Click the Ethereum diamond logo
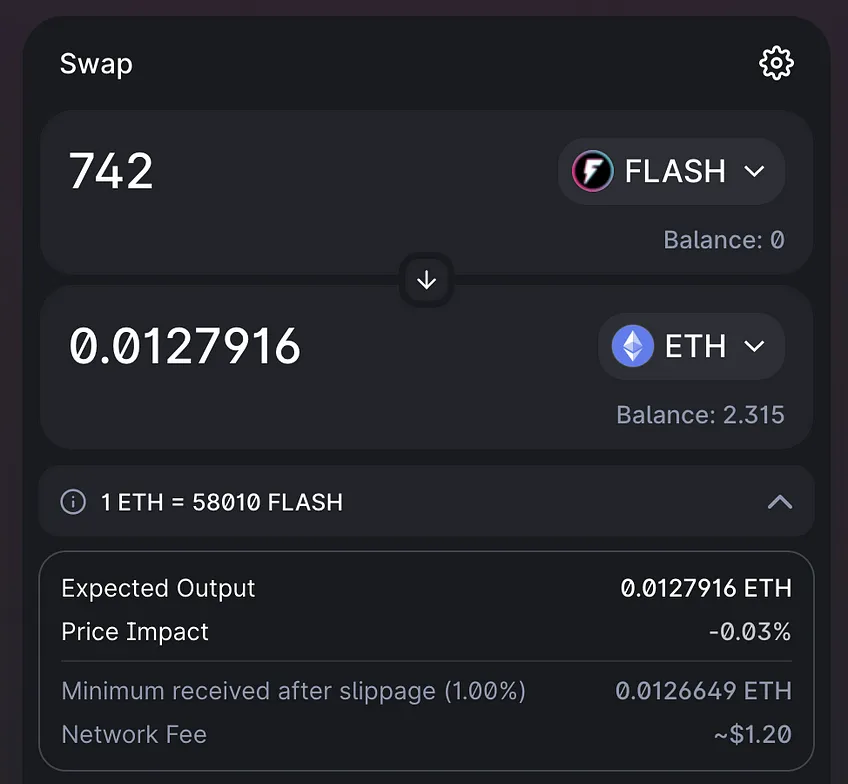 click(x=633, y=346)
